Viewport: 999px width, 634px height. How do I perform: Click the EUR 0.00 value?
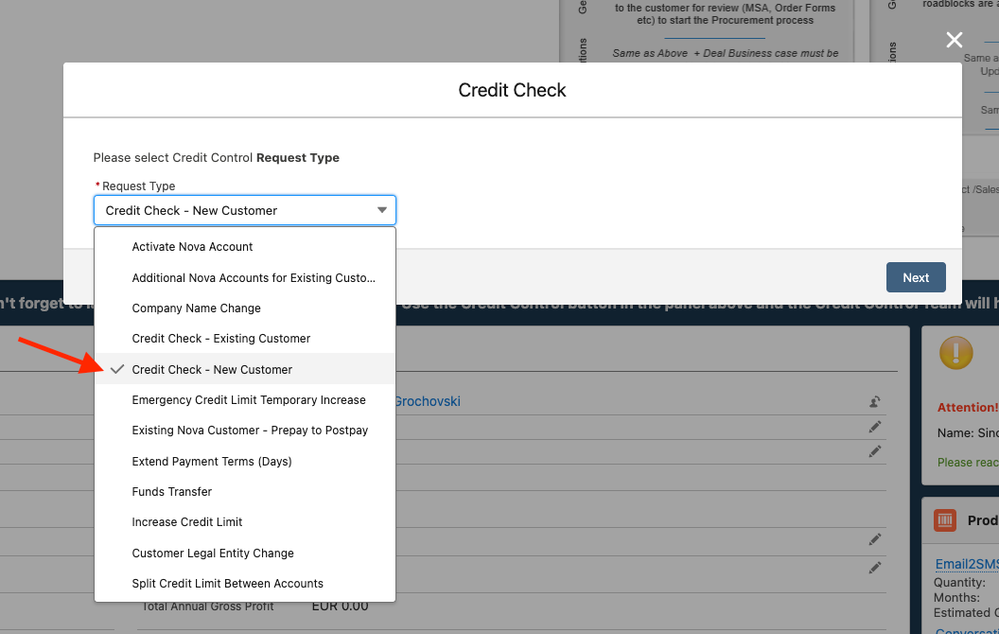(340, 606)
